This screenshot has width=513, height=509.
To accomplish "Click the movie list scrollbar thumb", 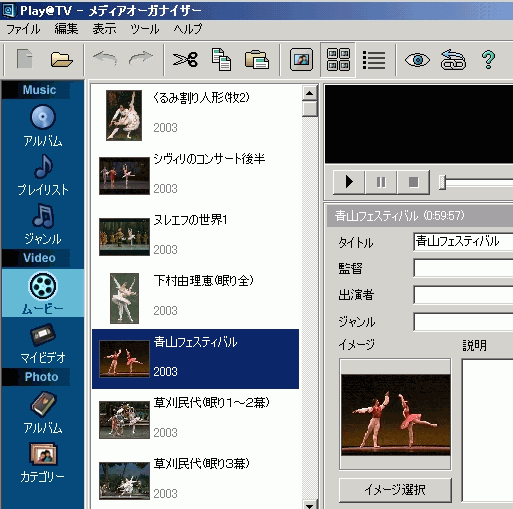I will click(x=310, y=109).
